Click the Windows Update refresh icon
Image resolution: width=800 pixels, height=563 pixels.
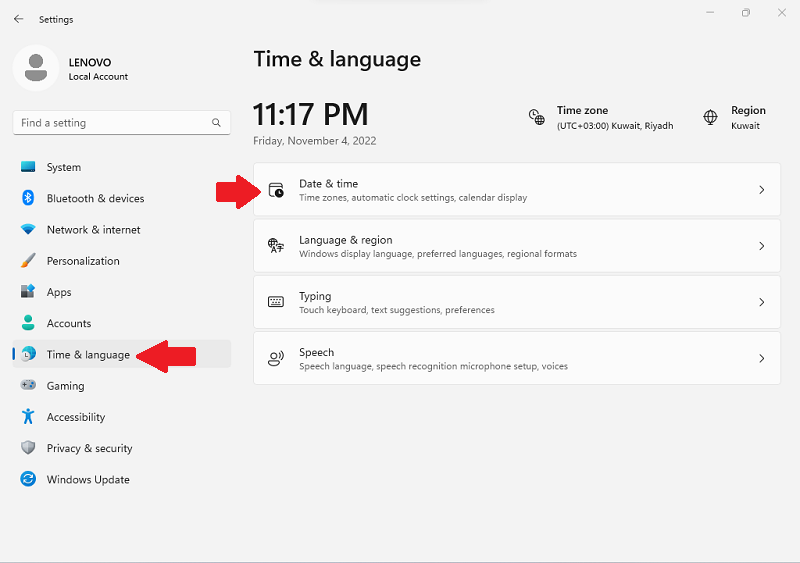tap(28, 480)
